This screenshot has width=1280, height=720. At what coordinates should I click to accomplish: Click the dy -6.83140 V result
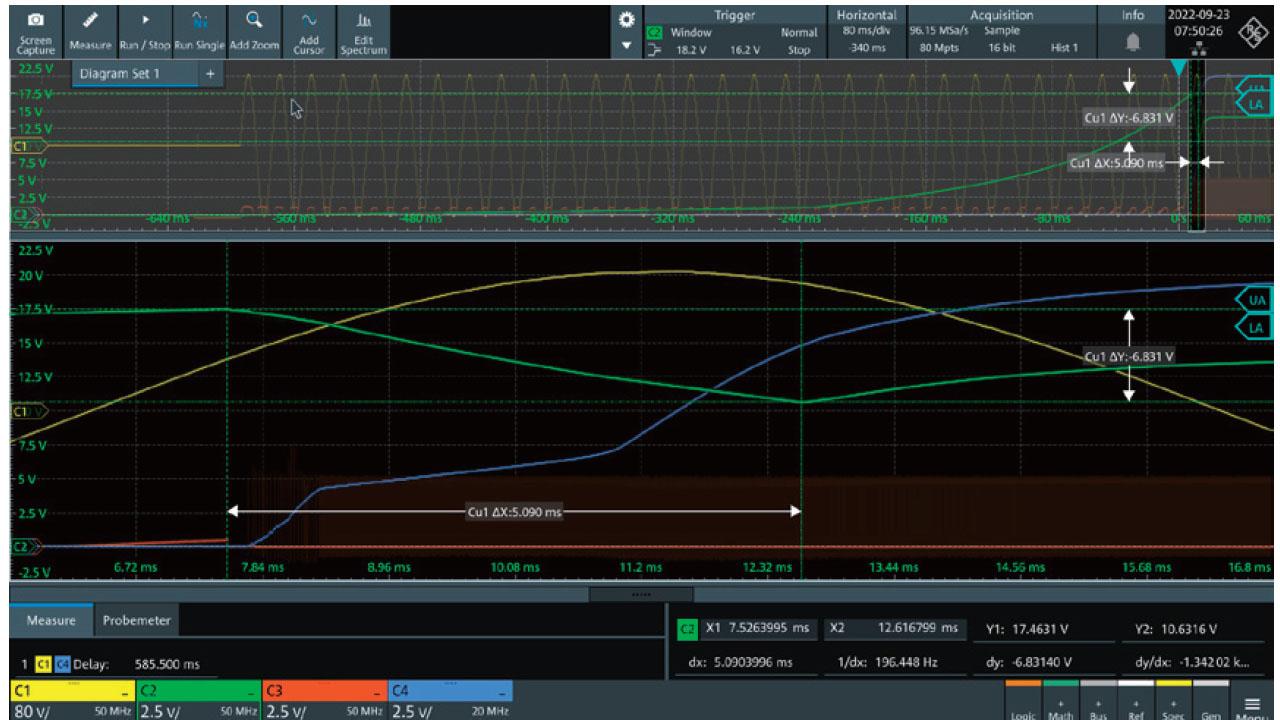[1043, 661]
